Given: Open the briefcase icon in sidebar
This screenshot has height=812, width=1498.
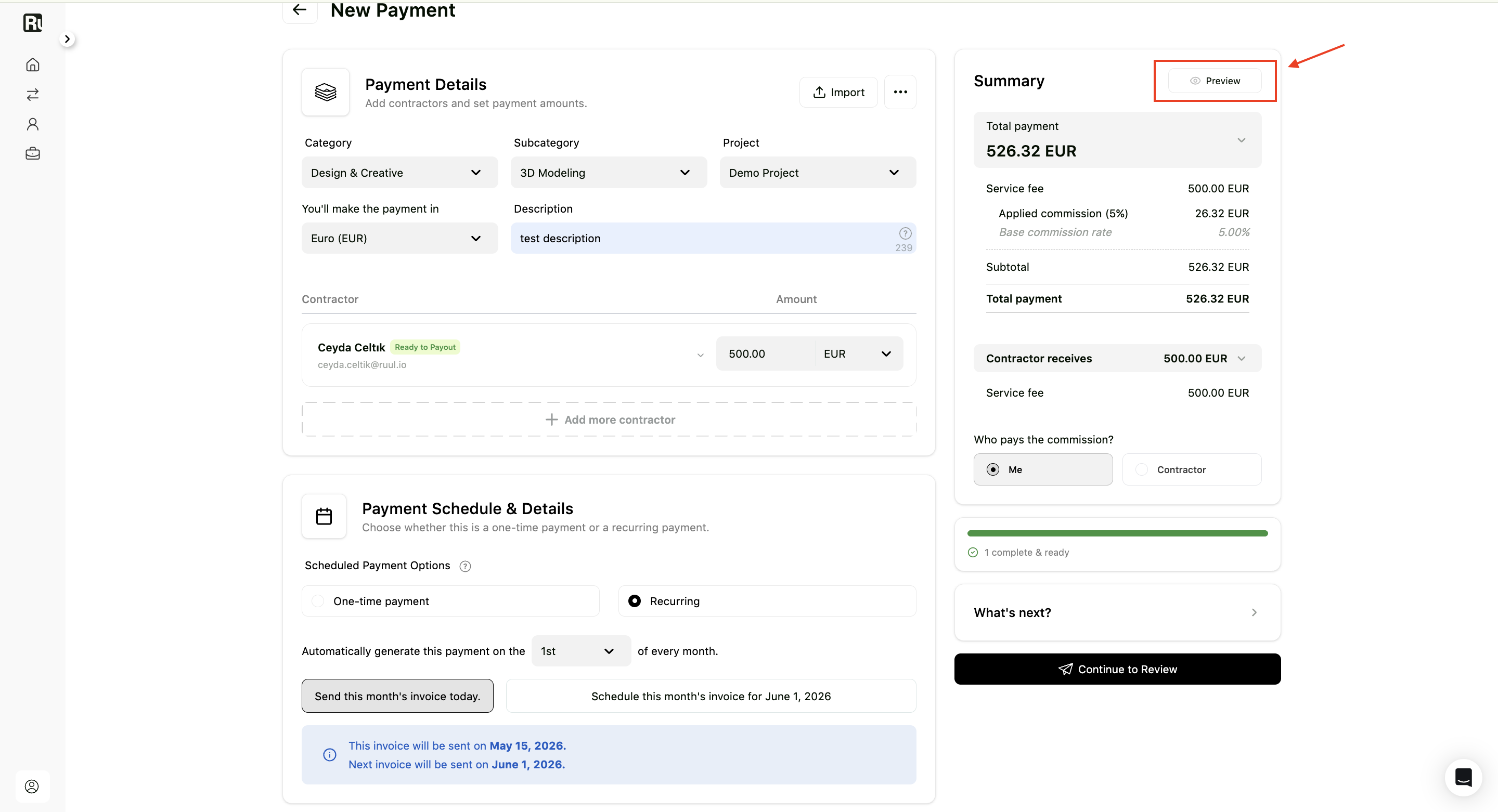Looking at the screenshot, I should 33,153.
